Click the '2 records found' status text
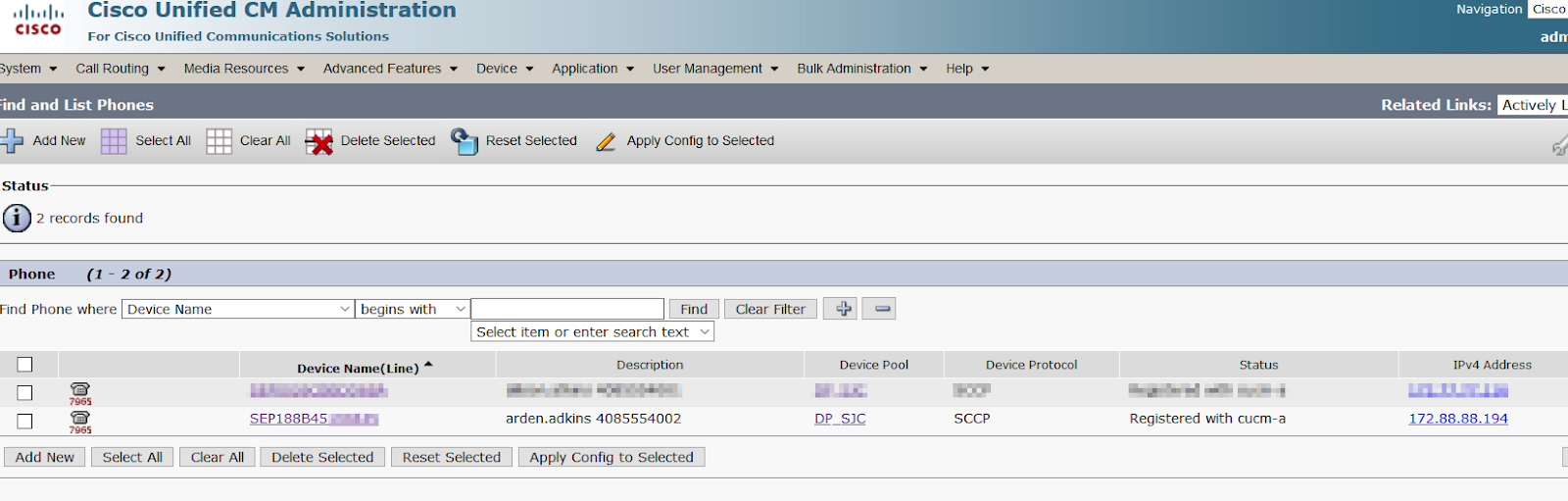The width and height of the screenshot is (1568, 501). (89, 219)
